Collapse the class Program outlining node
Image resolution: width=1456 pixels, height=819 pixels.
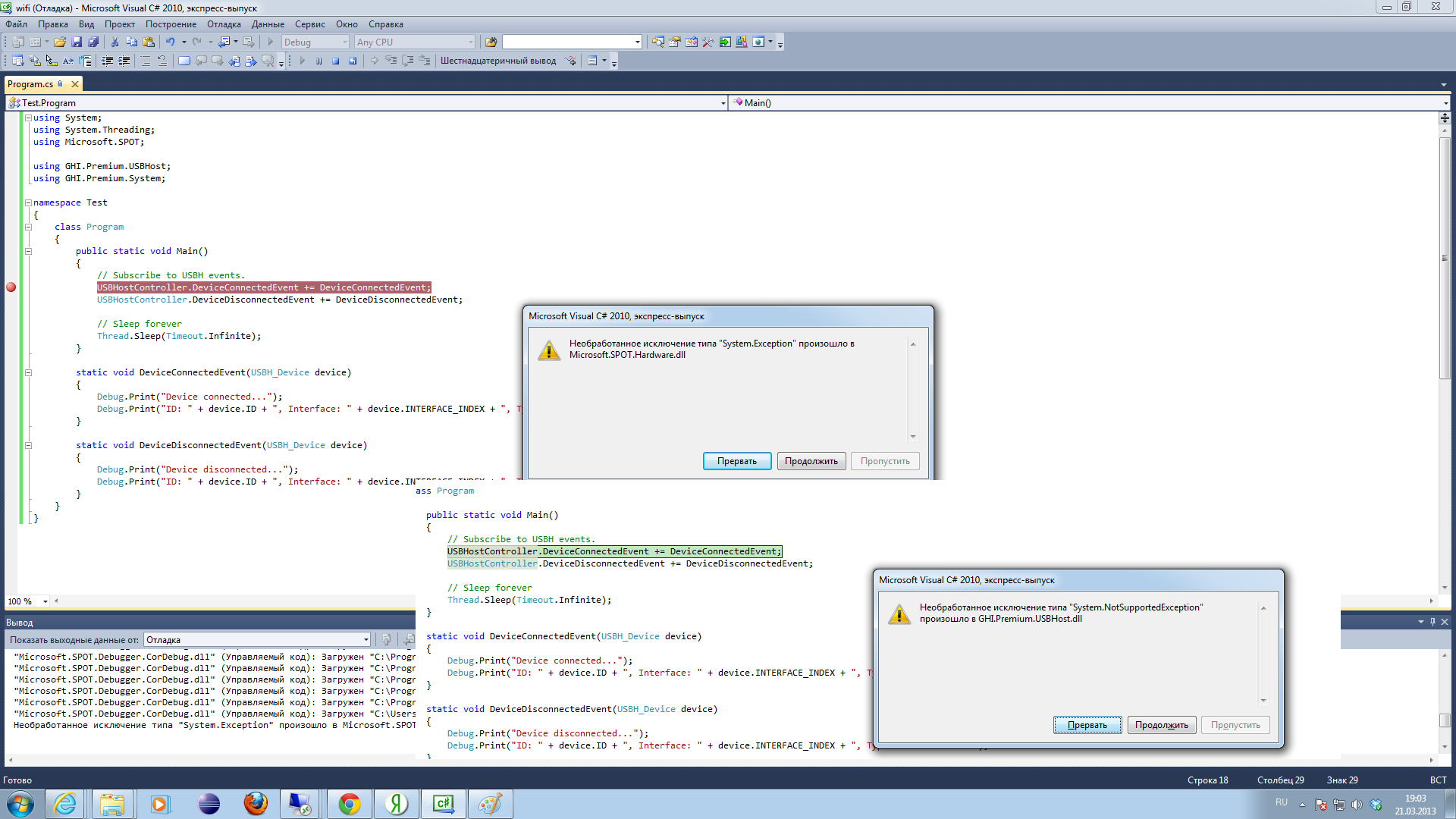28,227
